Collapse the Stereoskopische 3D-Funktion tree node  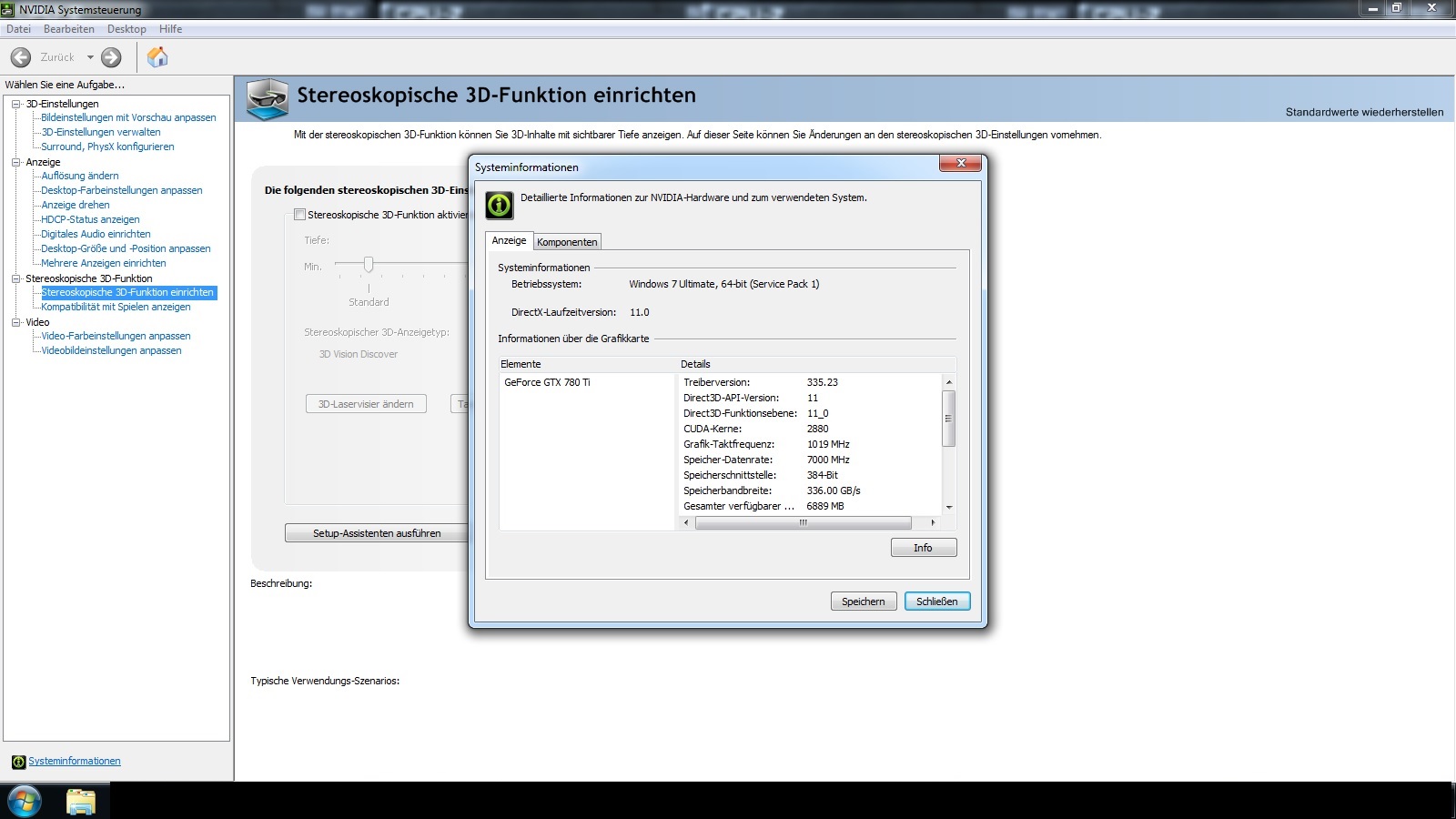pyautogui.click(x=15, y=278)
